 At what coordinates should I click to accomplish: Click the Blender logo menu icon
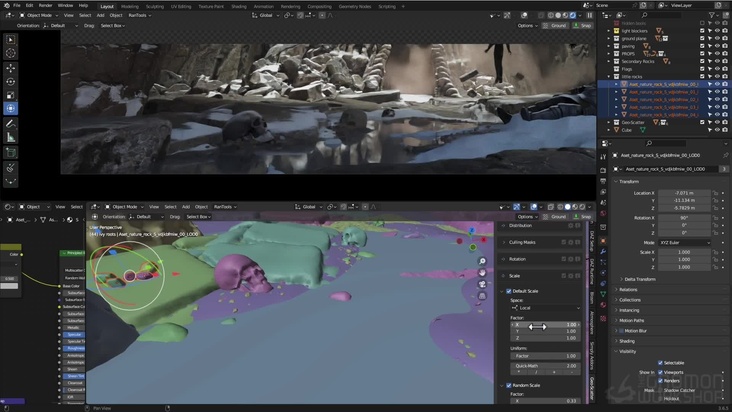click(x=6, y=6)
